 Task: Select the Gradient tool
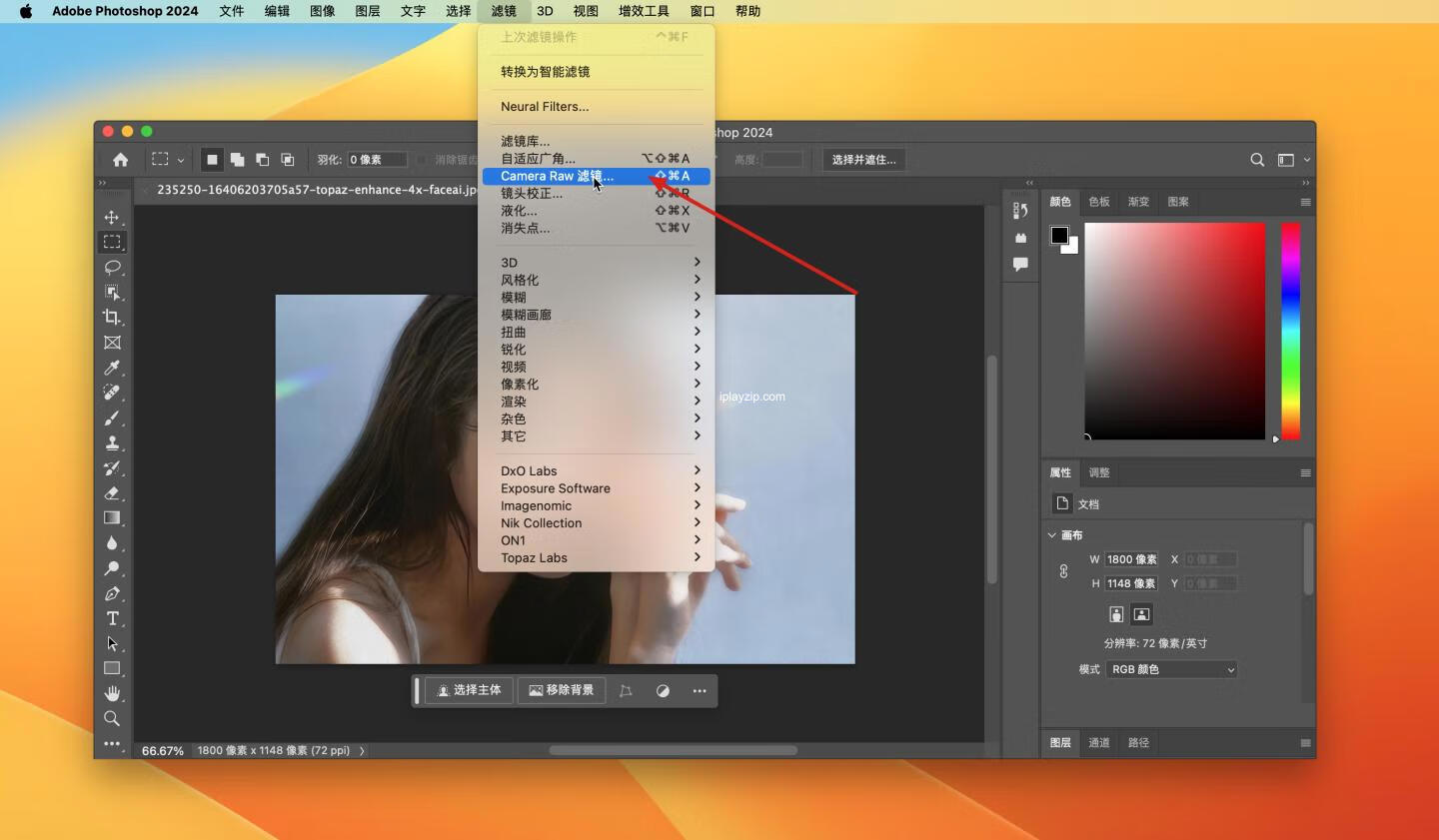click(x=112, y=518)
